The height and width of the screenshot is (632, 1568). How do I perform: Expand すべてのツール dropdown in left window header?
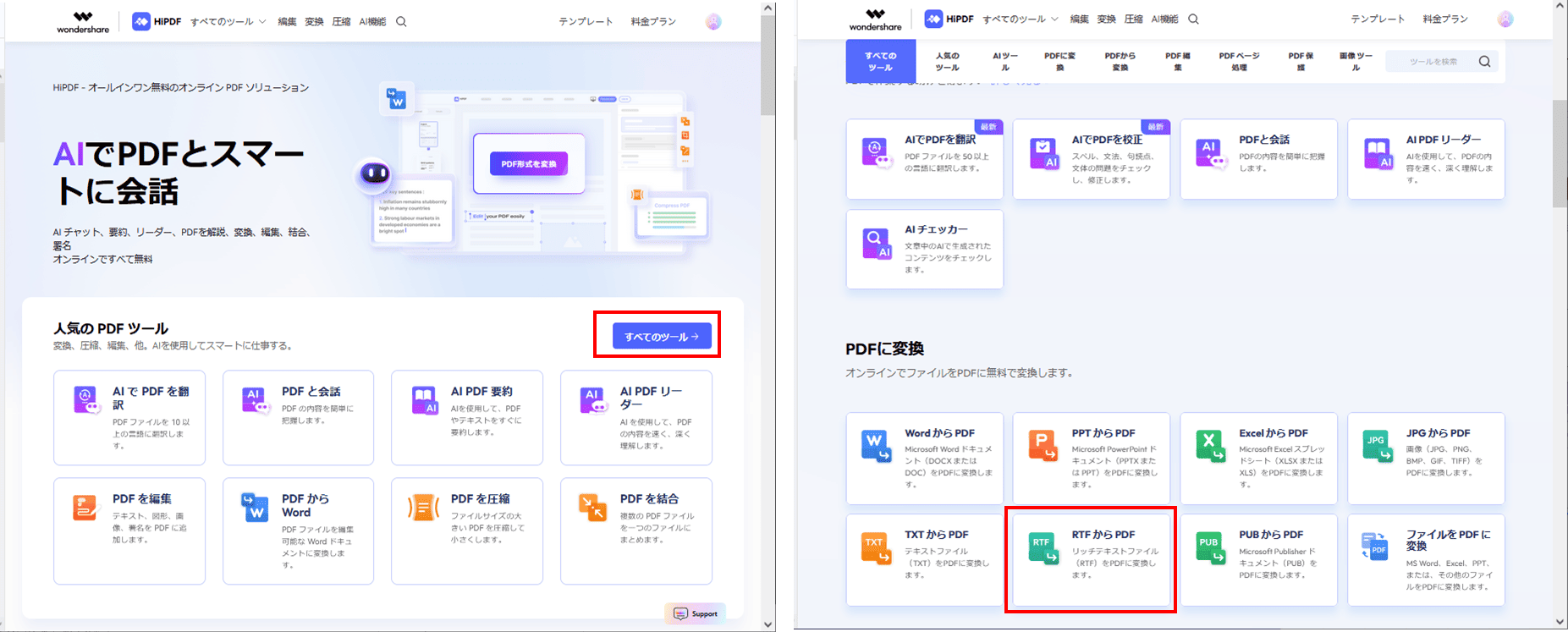[228, 21]
